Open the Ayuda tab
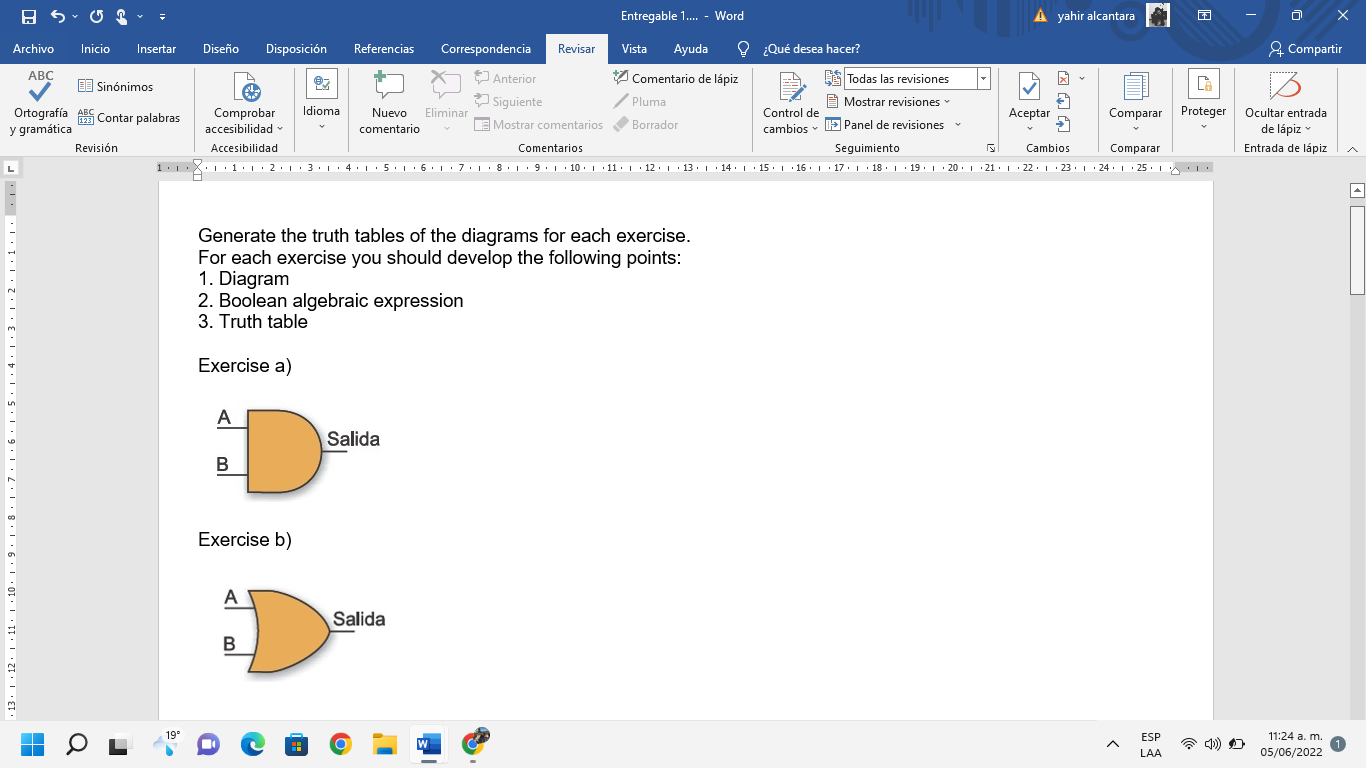Screen dimensions: 1366x768 pyautogui.click(x=691, y=49)
